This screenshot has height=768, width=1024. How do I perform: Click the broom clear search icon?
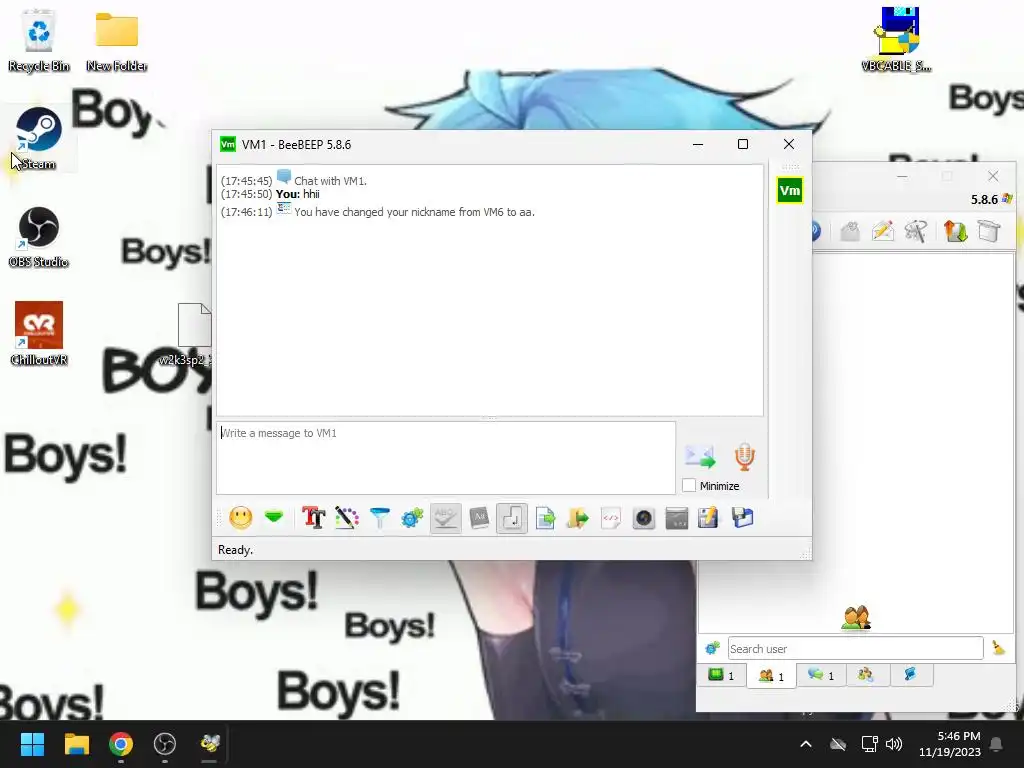[999, 648]
